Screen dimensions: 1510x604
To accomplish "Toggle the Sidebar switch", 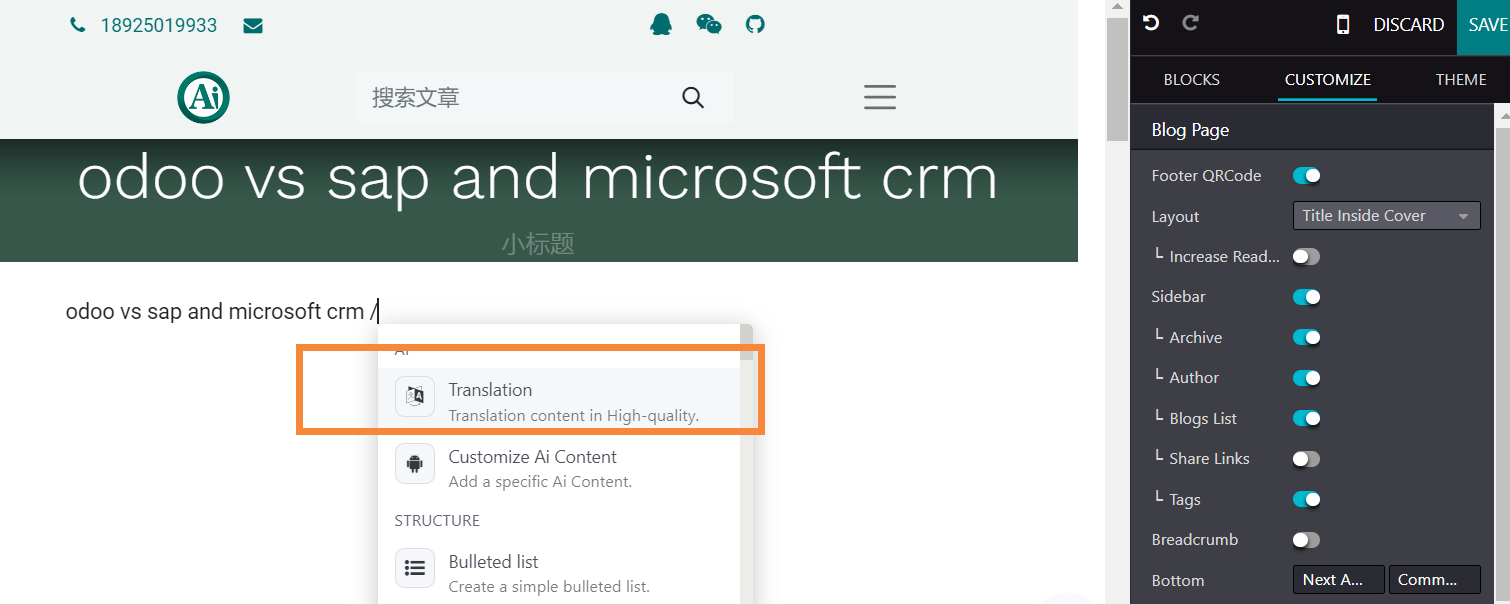I will 1307,297.
